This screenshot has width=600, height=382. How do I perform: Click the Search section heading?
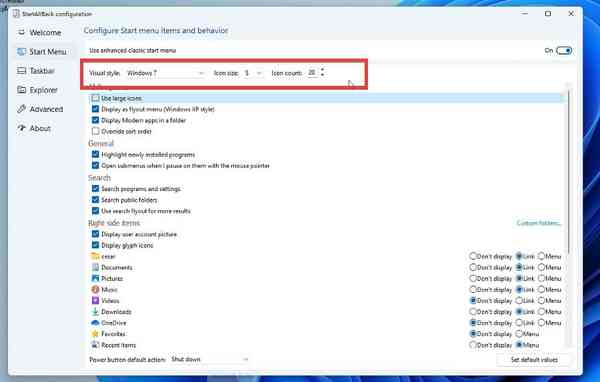pyautogui.click(x=99, y=178)
